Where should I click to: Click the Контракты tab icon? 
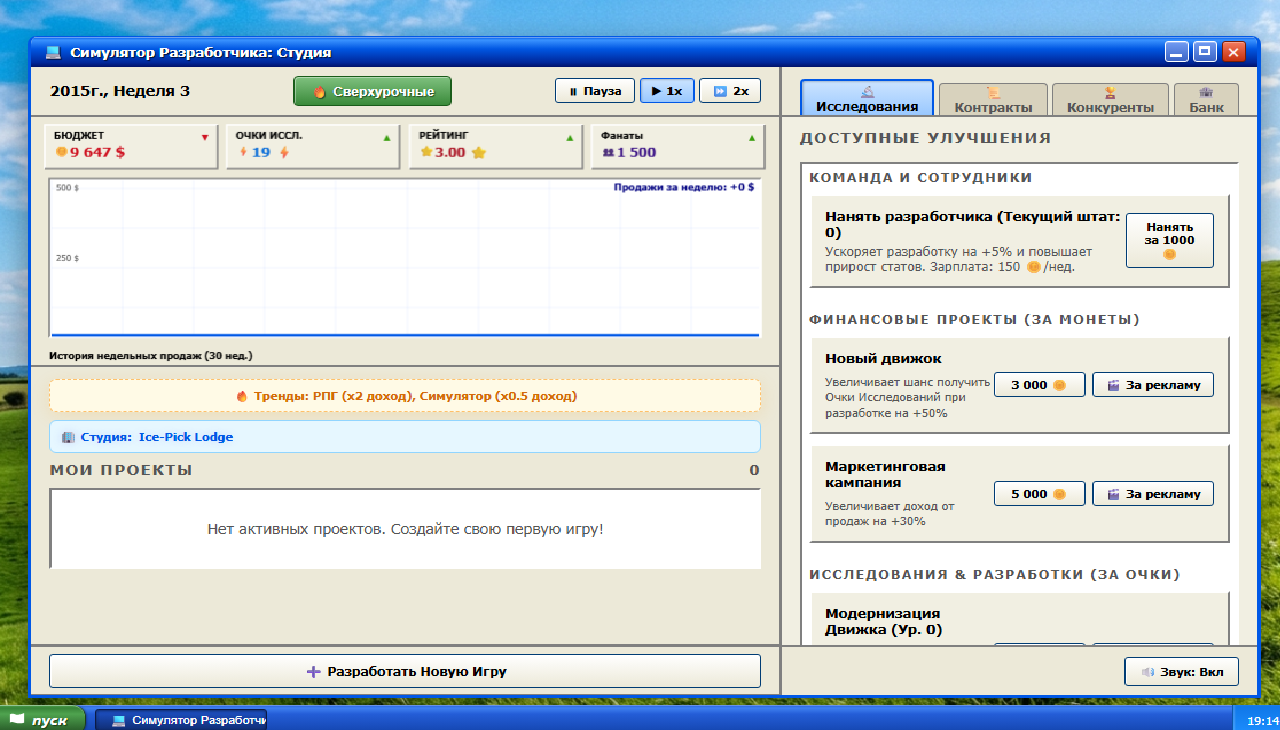tap(994, 92)
